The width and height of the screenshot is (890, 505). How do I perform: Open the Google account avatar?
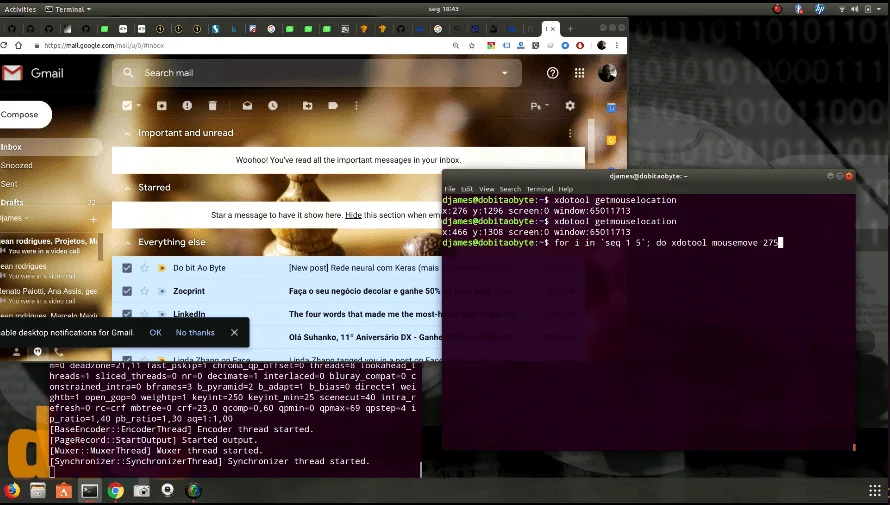pos(607,73)
